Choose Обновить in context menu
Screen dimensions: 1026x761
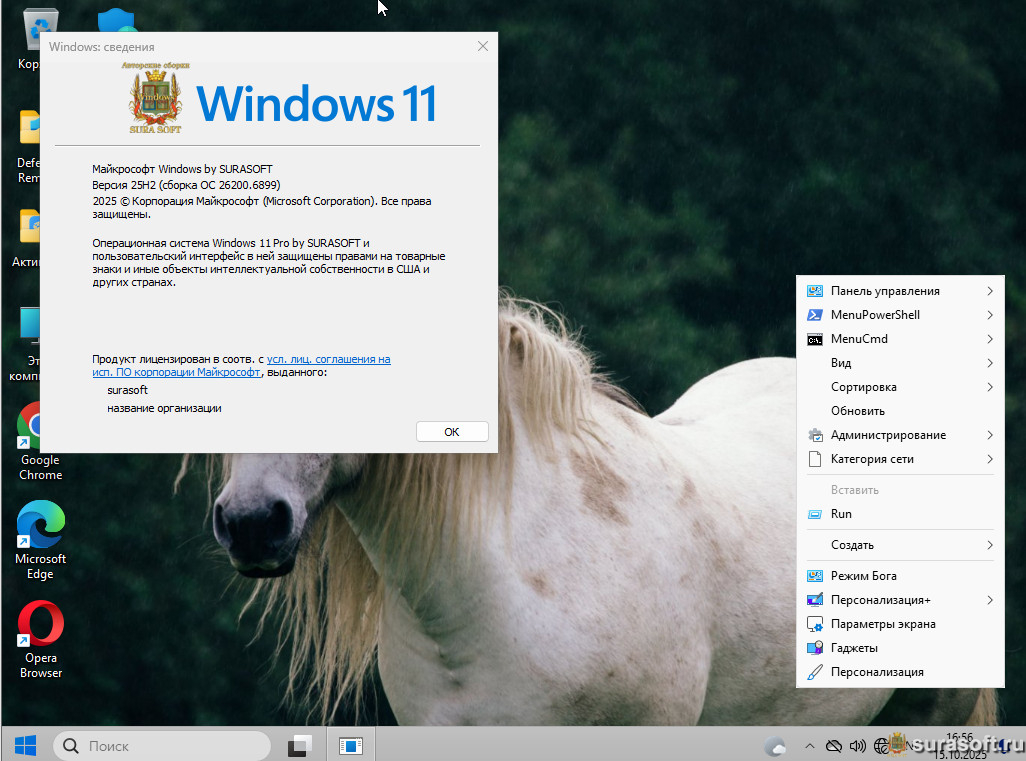(x=857, y=411)
